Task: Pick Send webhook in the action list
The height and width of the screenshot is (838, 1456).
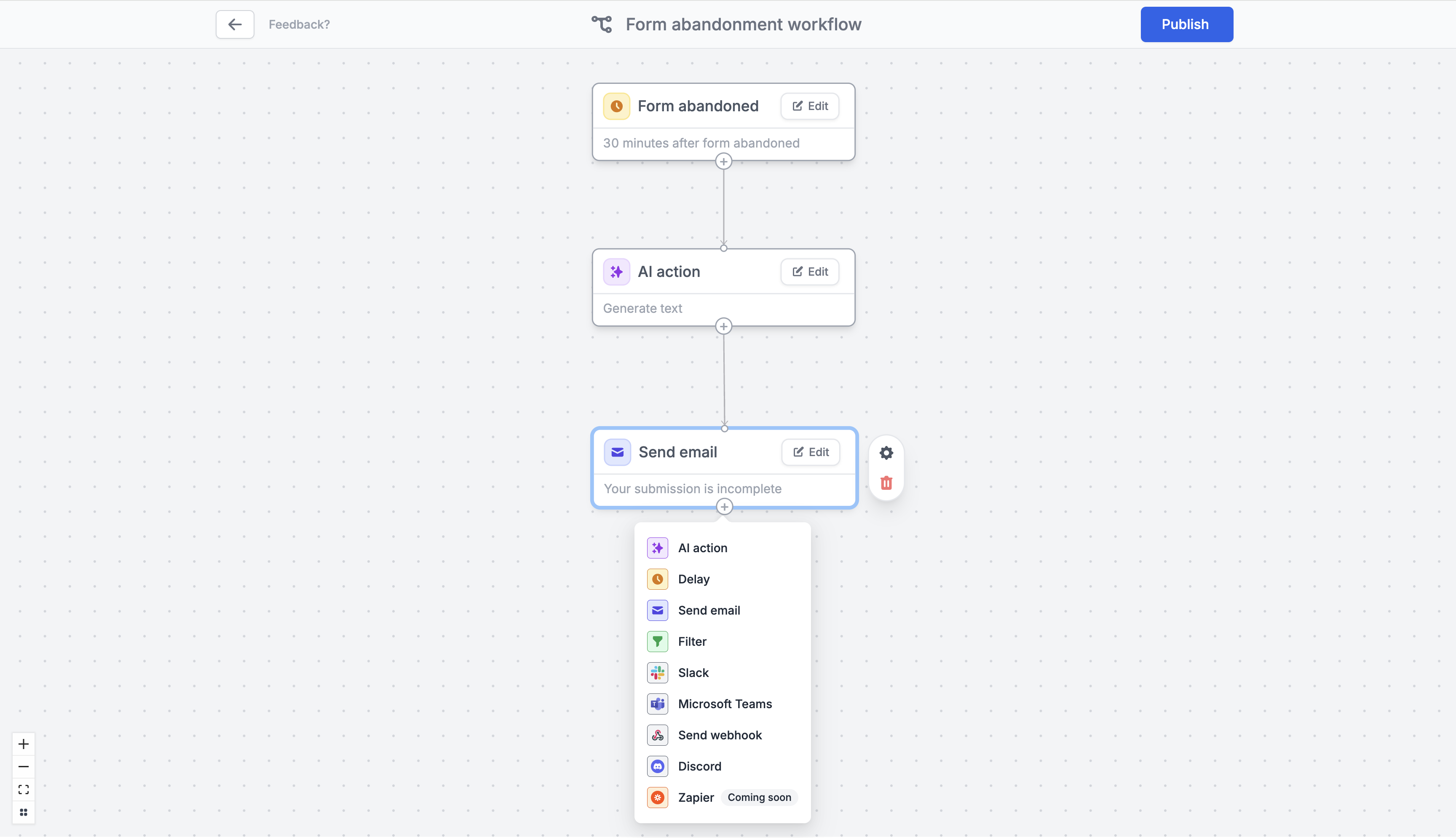Action: [720, 735]
